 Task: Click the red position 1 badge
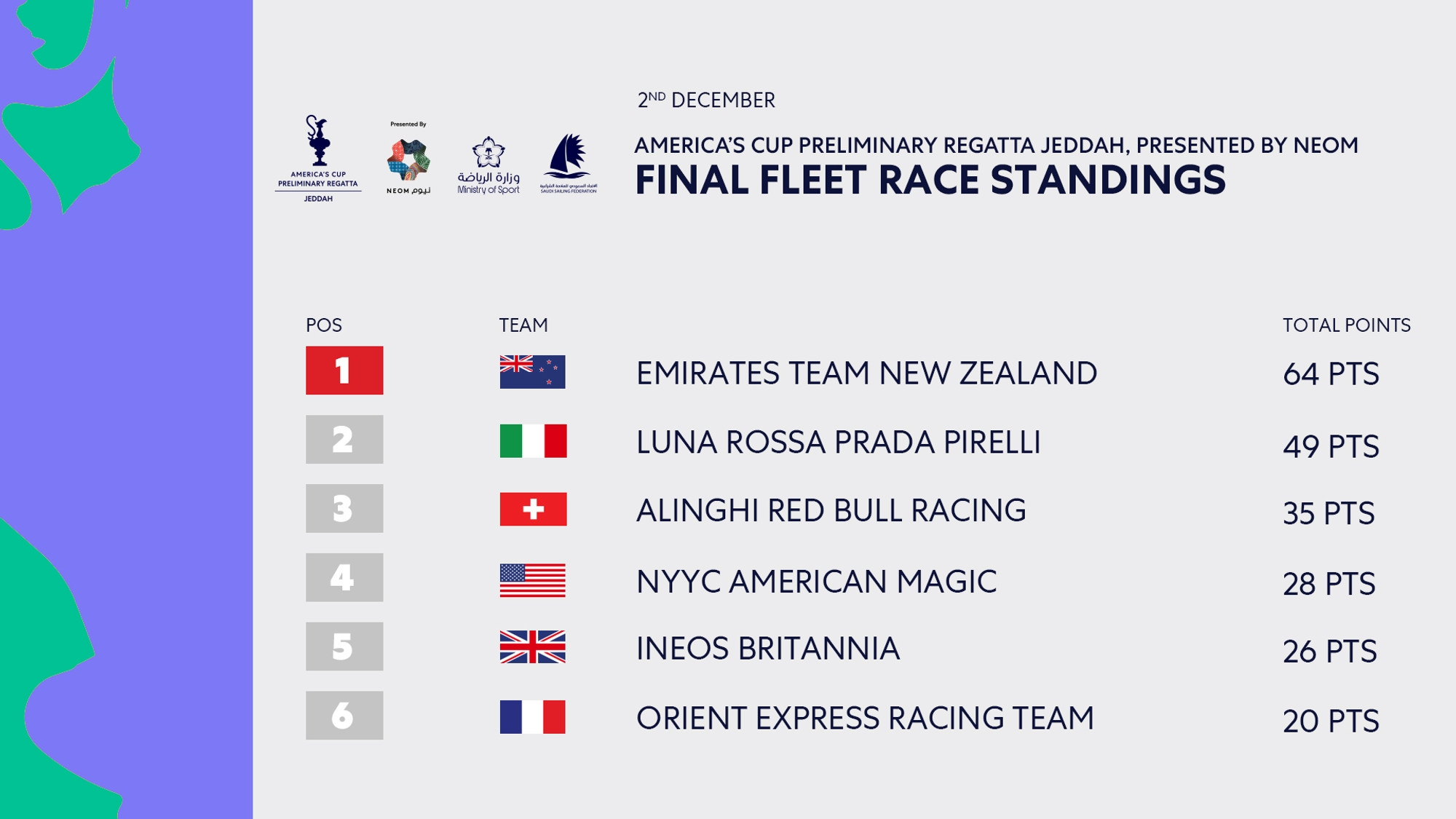[344, 371]
